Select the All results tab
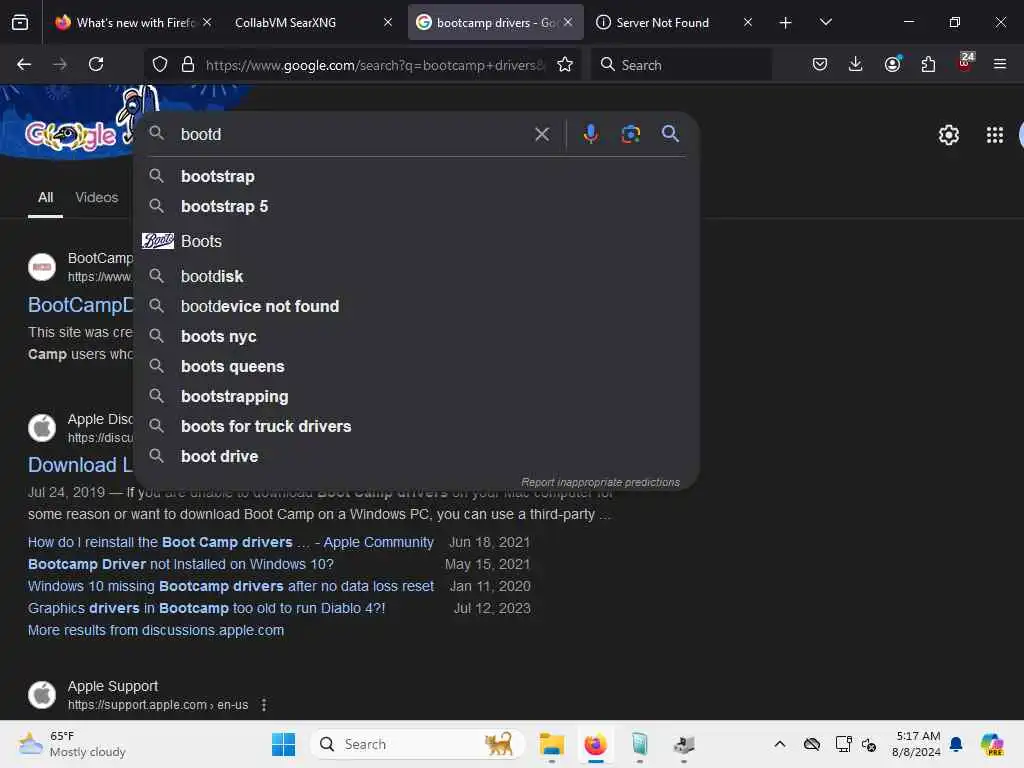 point(46,198)
